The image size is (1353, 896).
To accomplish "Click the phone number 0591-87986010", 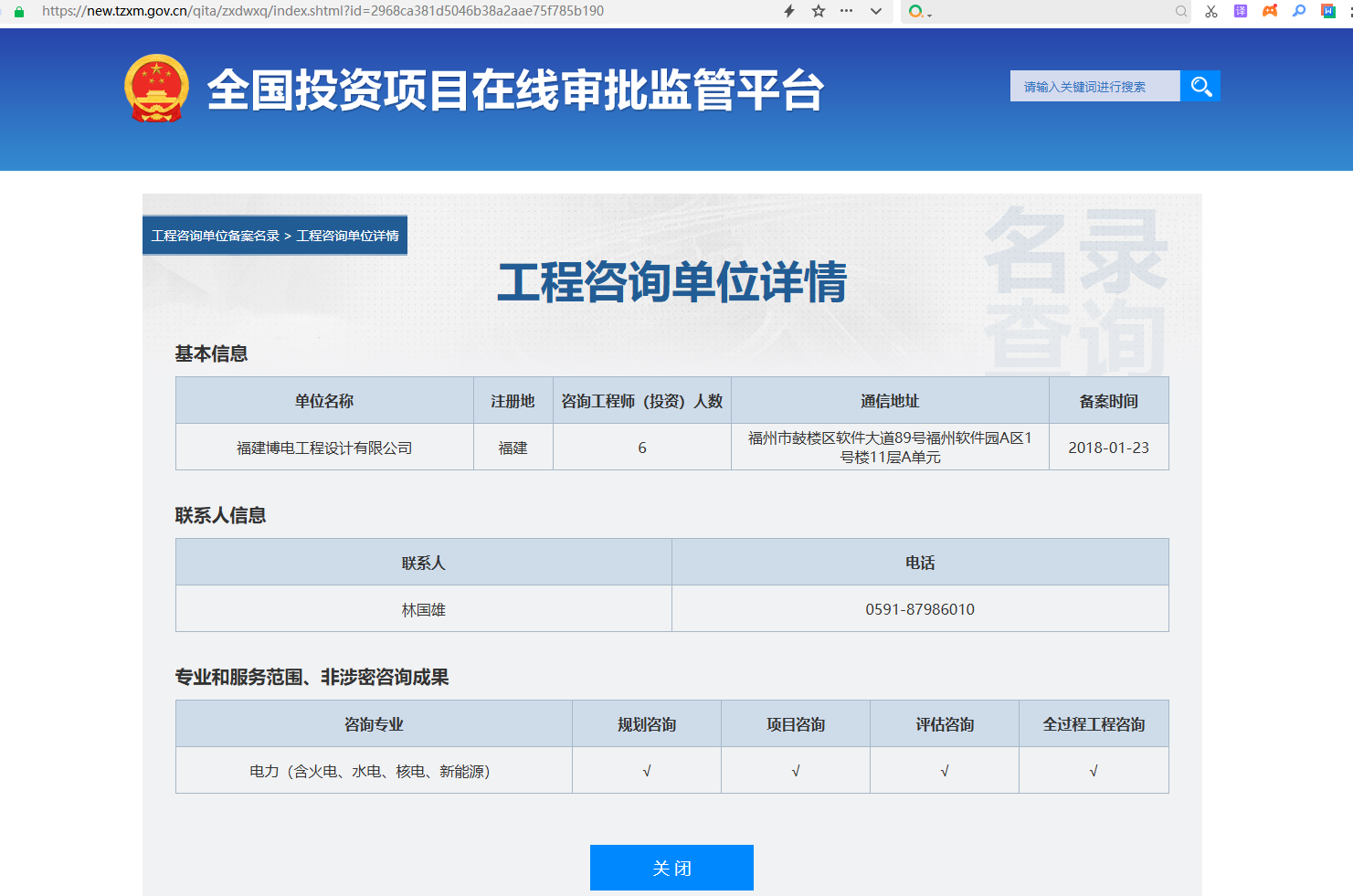I will [920, 609].
